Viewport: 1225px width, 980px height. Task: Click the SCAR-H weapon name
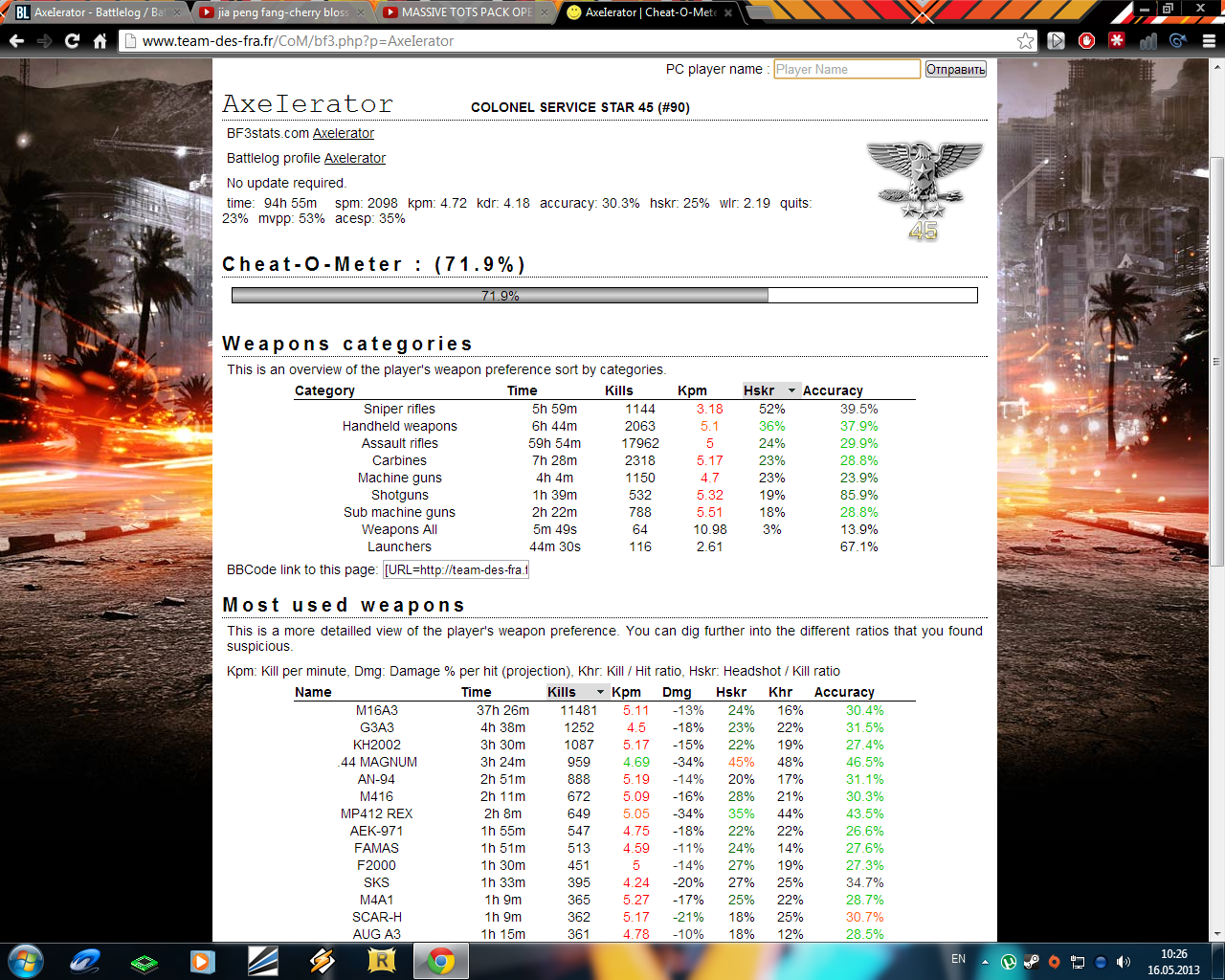tap(377, 917)
